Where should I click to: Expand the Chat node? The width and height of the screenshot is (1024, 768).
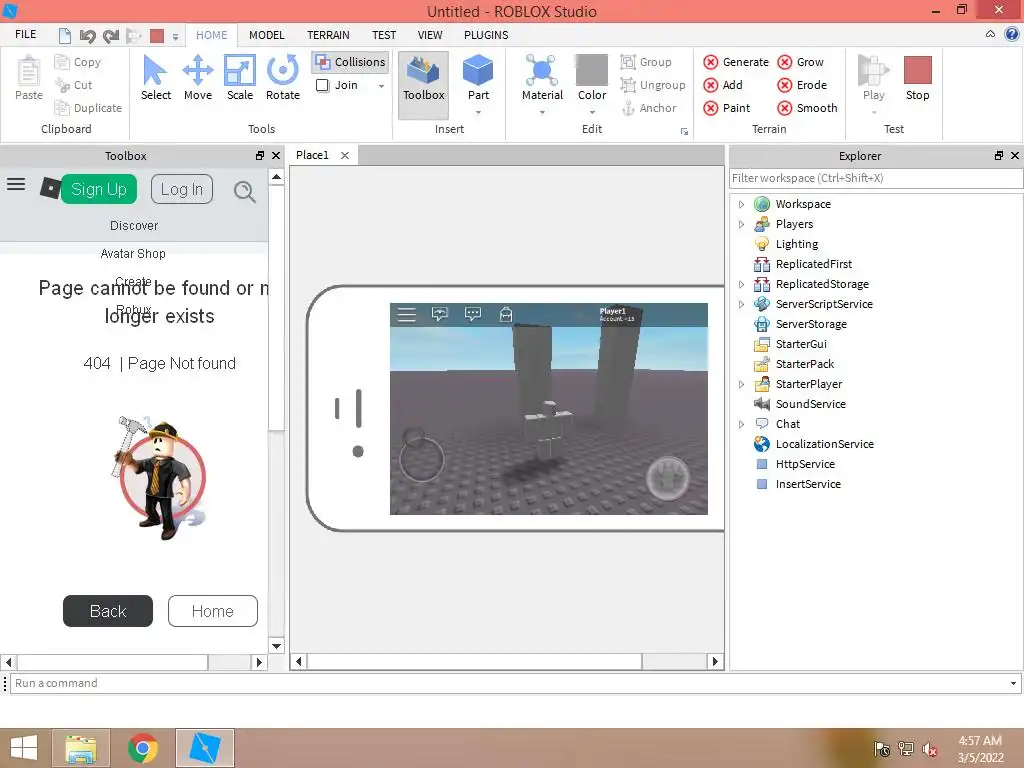(x=741, y=424)
